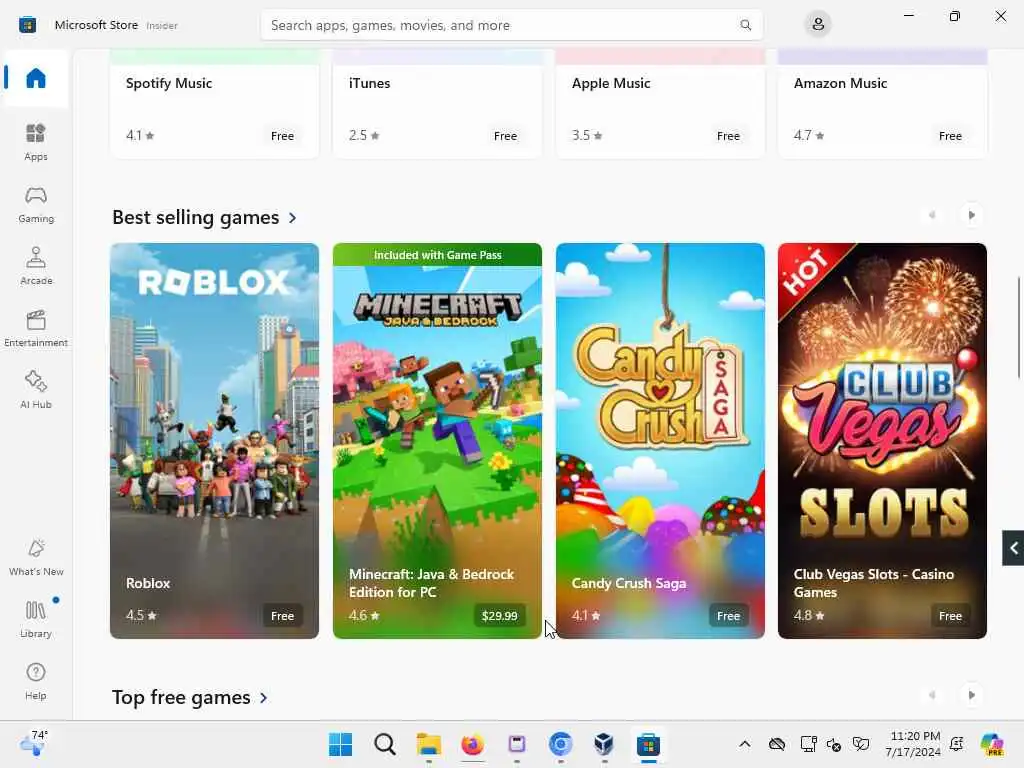Show next Top free games

(971, 695)
